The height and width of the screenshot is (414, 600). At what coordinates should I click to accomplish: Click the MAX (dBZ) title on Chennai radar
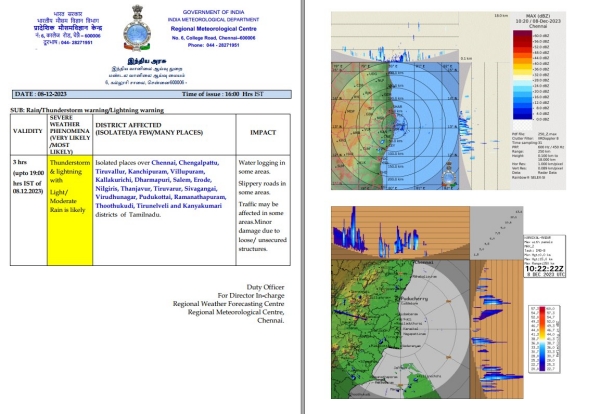pos(538,16)
